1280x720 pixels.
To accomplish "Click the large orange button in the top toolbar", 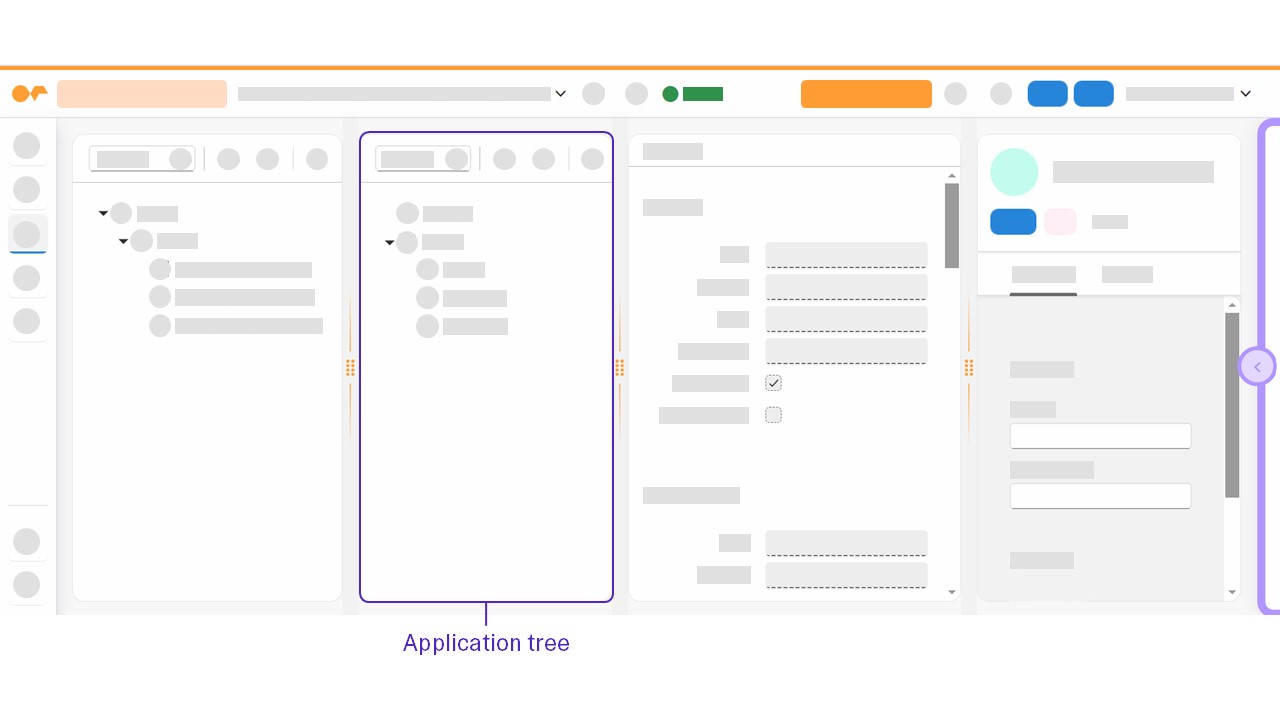I will (x=866, y=94).
